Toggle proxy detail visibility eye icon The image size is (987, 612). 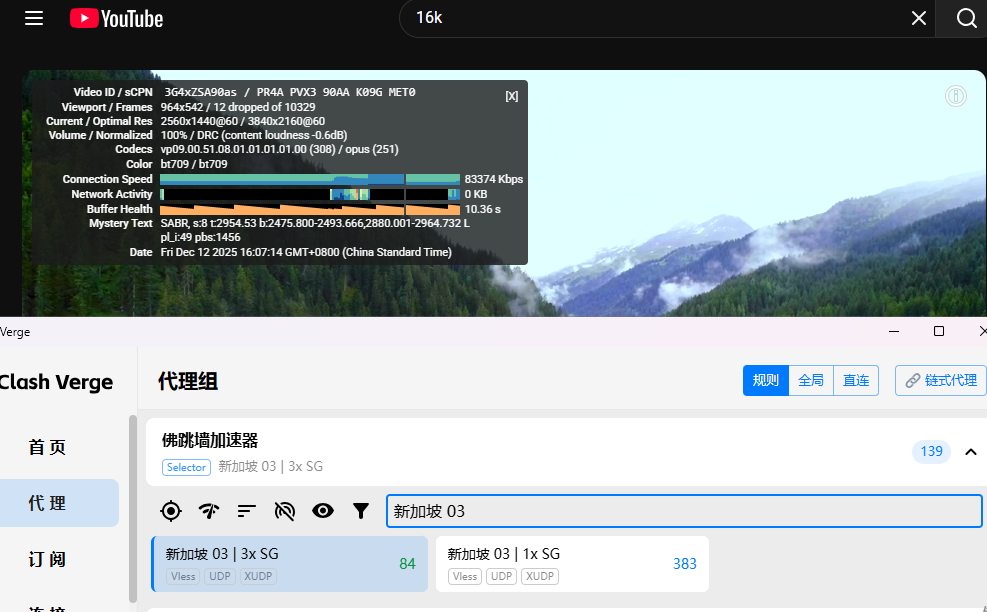click(323, 511)
